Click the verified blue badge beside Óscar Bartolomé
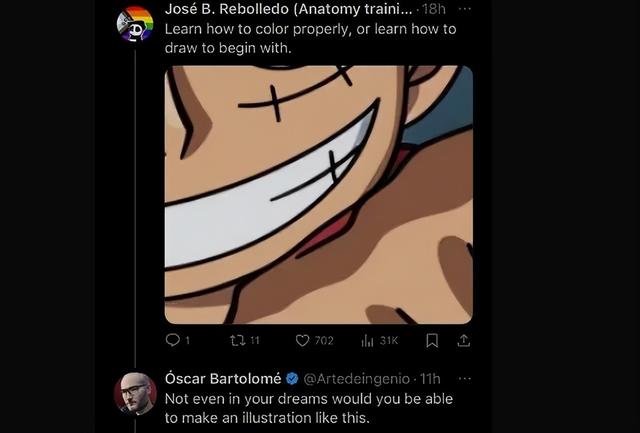Image resolution: width=640 pixels, height=433 pixels. [x=292, y=379]
